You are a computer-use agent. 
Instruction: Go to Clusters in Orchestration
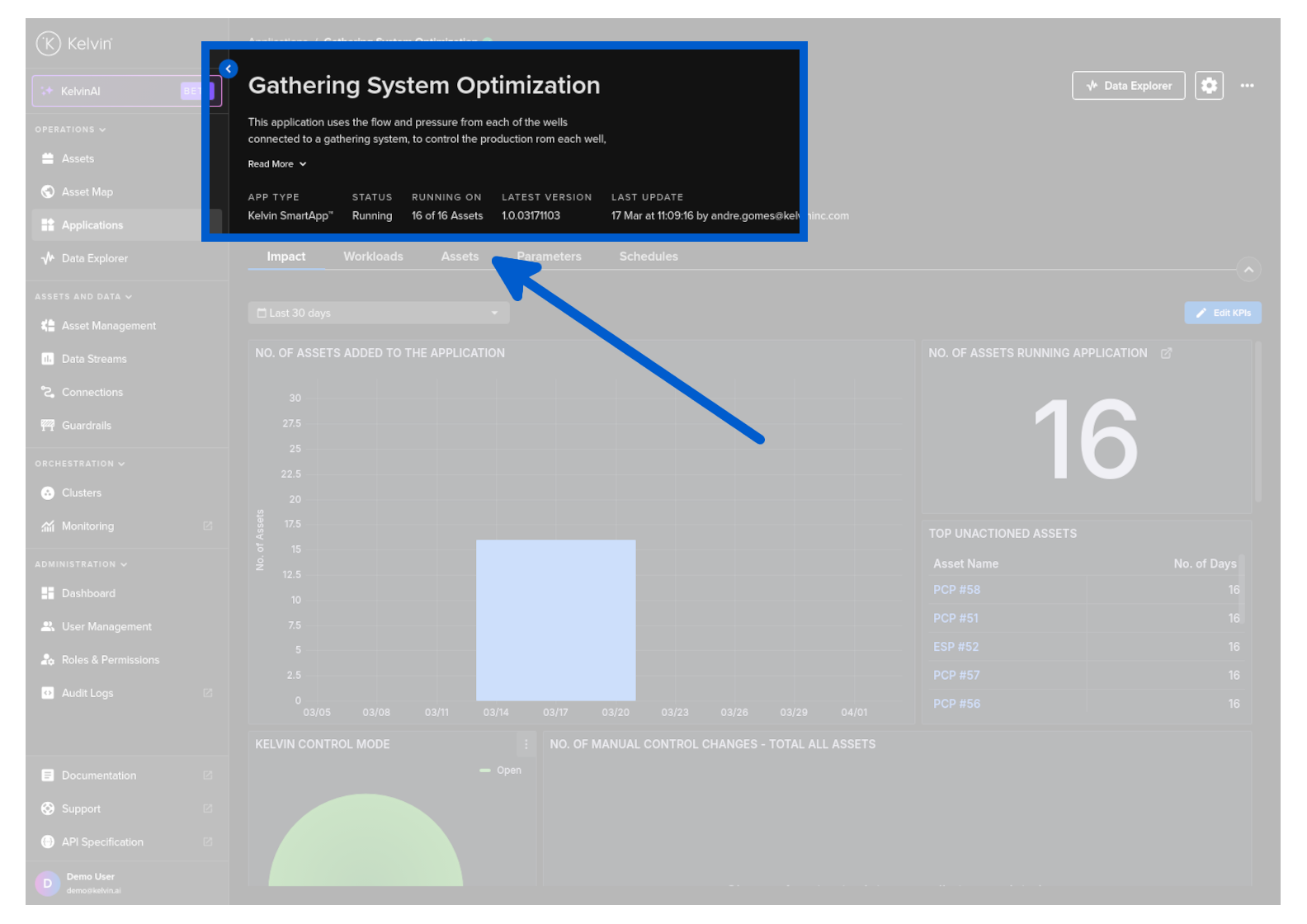click(x=81, y=493)
